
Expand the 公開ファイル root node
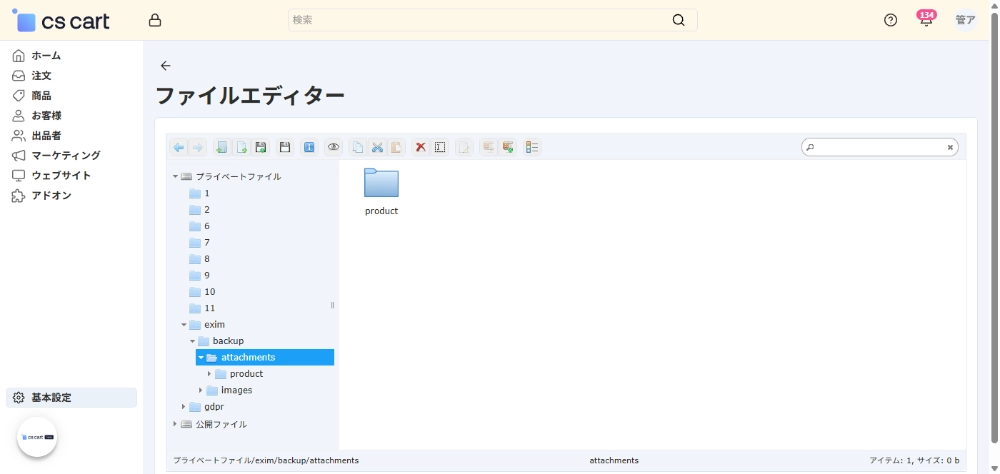click(175, 424)
